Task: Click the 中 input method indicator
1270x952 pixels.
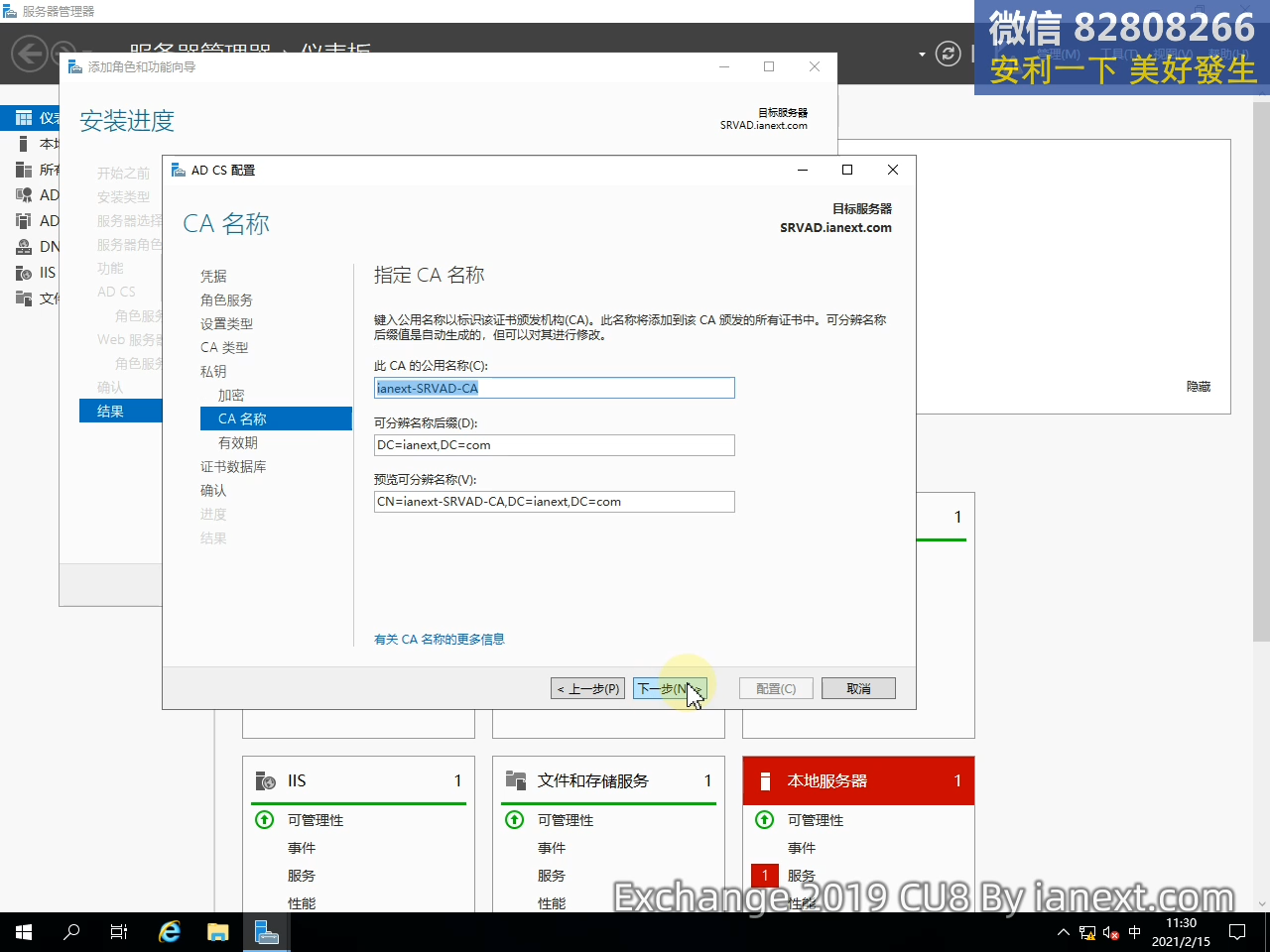Action: pyautogui.click(x=1135, y=932)
